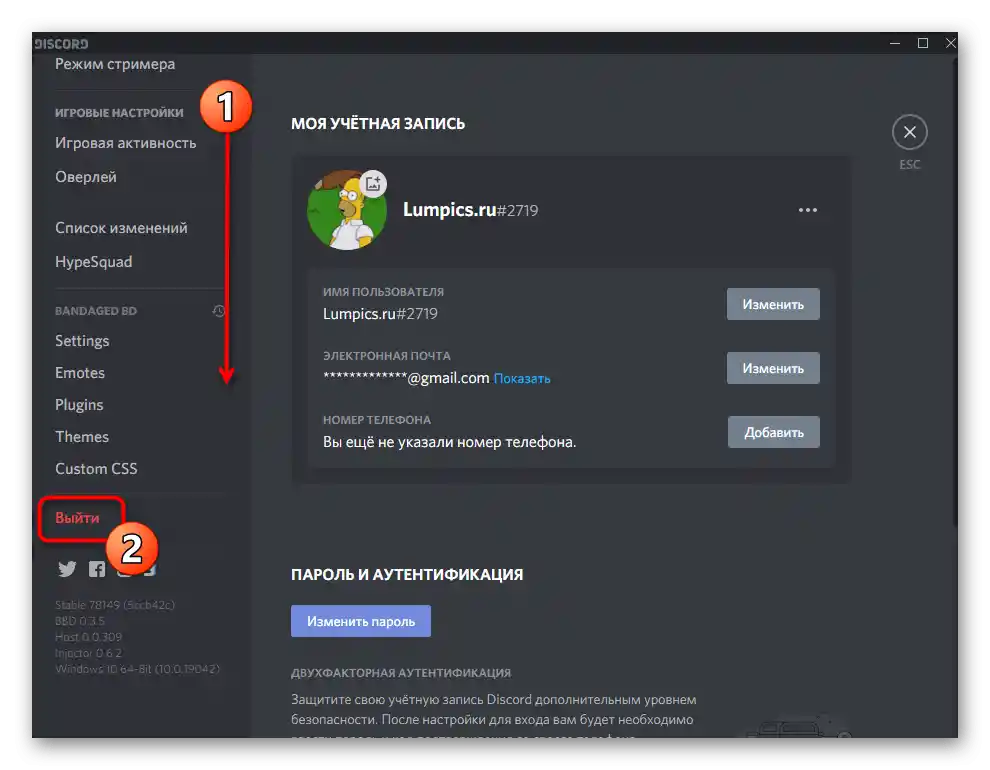Reveal the email via the Показать link

(522, 379)
